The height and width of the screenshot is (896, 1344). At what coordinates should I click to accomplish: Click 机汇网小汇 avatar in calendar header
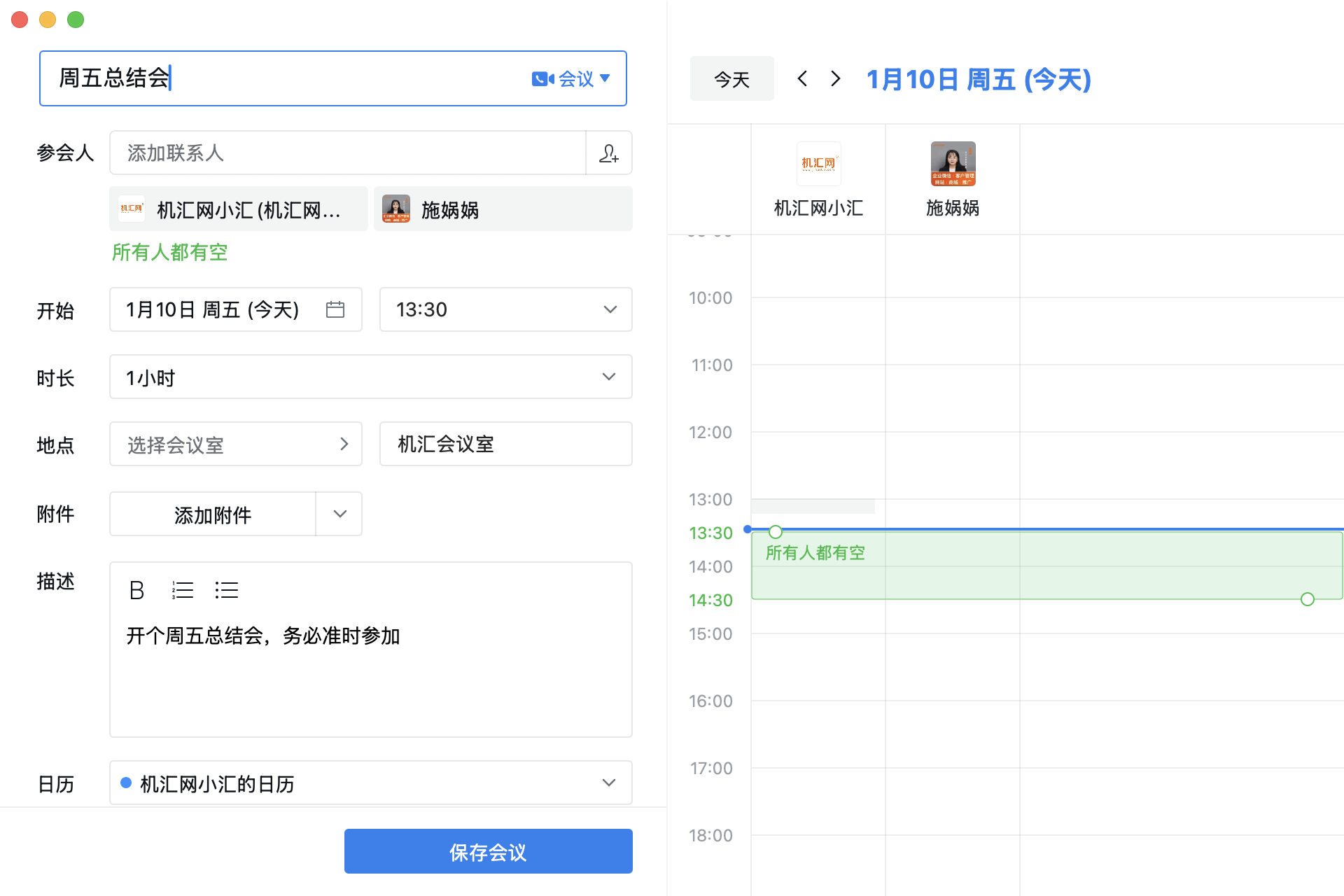coord(818,164)
